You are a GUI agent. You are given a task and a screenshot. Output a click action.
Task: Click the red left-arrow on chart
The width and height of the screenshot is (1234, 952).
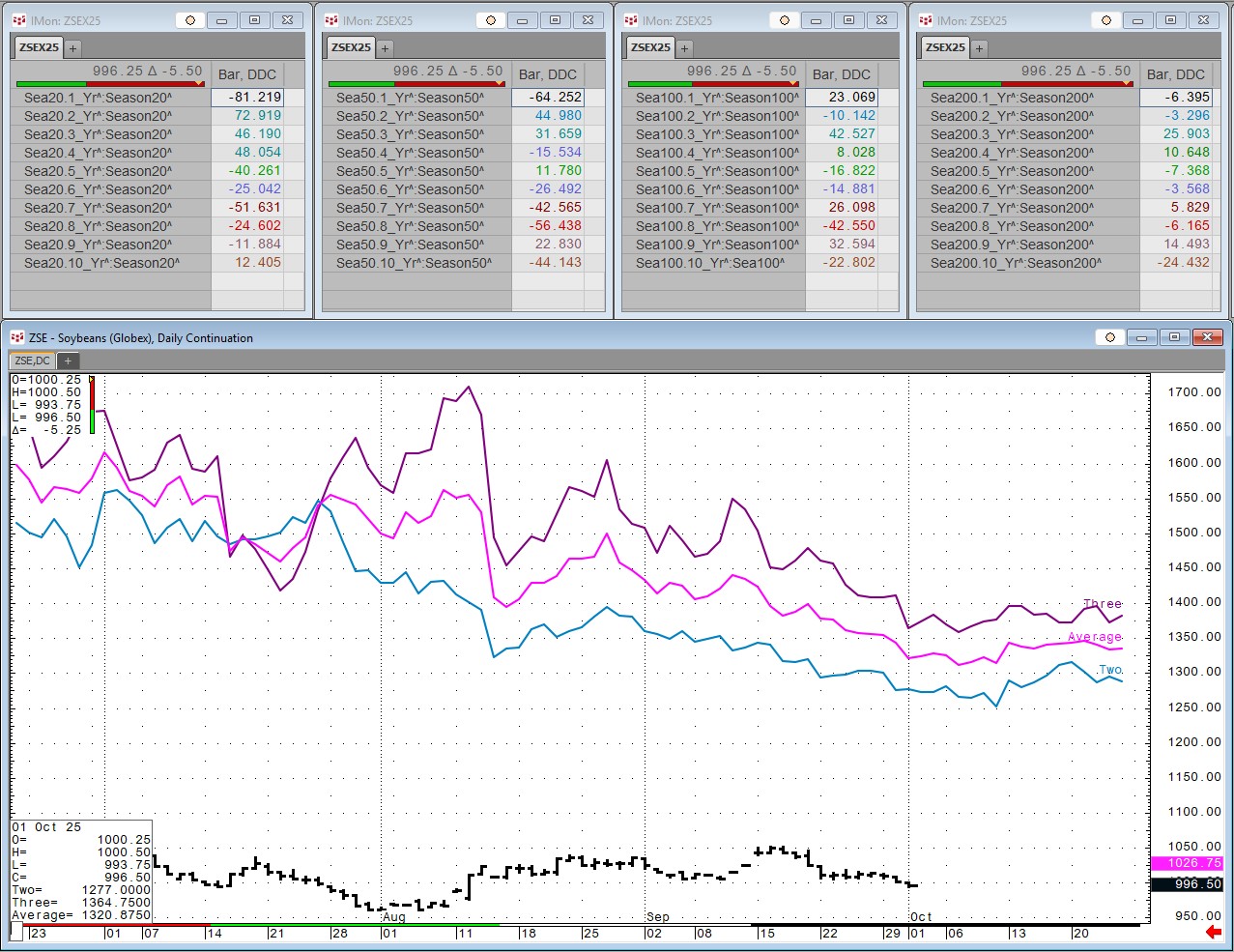coord(1214,932)
